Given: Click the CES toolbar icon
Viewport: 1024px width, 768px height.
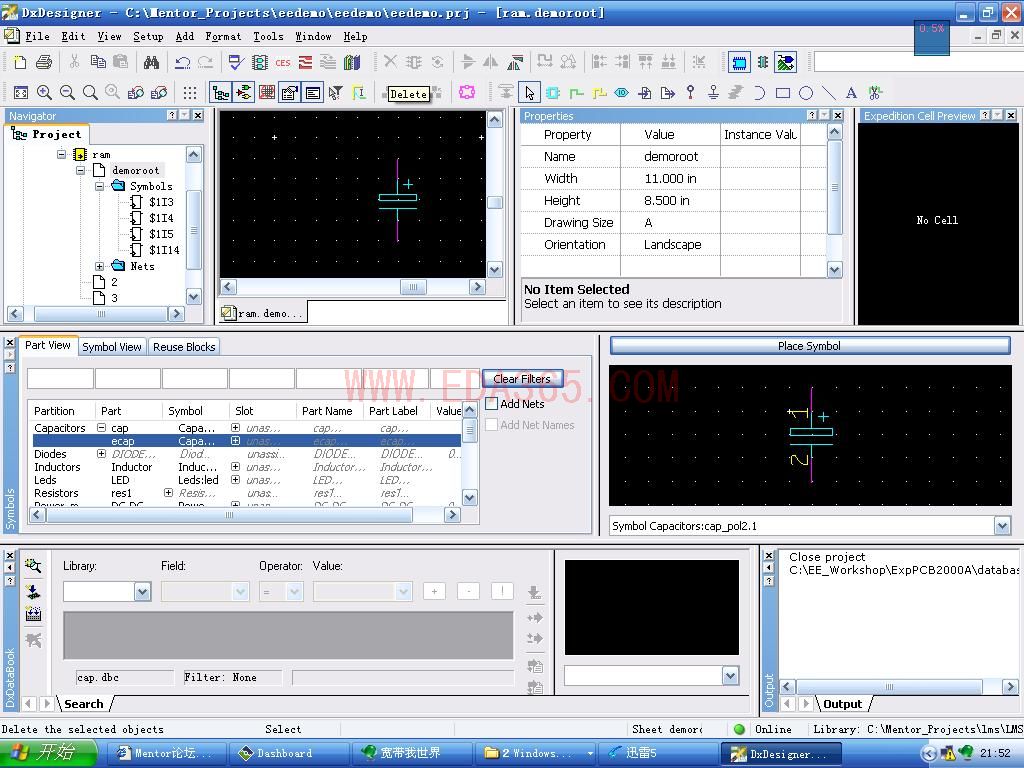Looking at the screenshot, I should 283,62.
